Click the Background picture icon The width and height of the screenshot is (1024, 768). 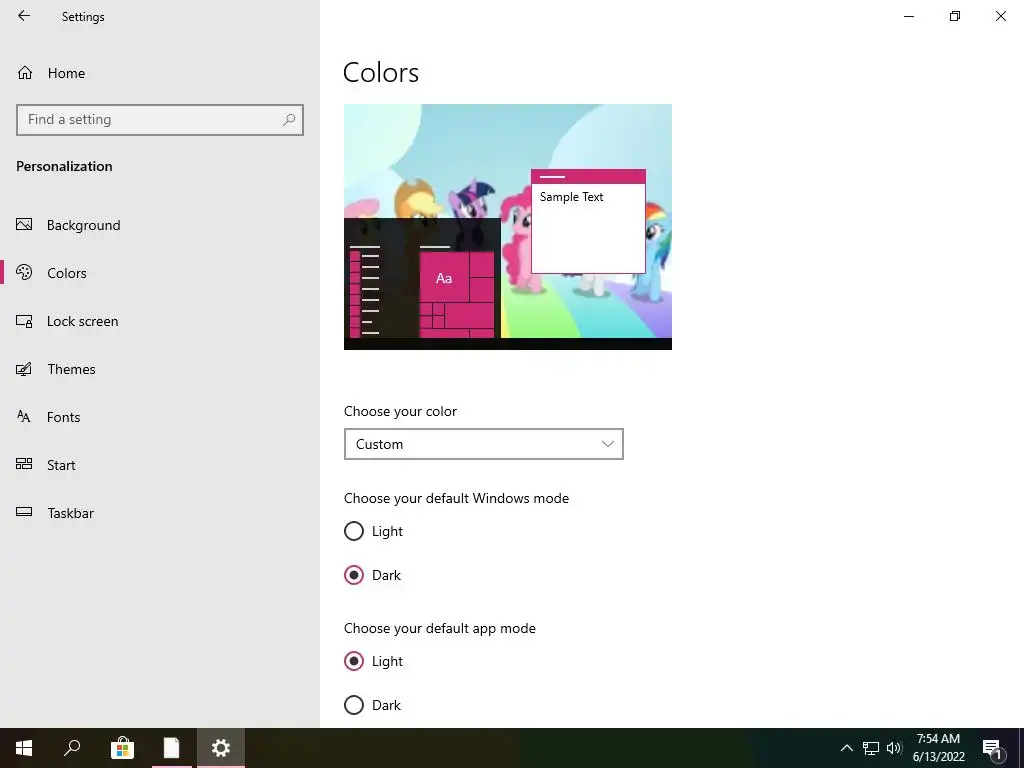point(24,225)
